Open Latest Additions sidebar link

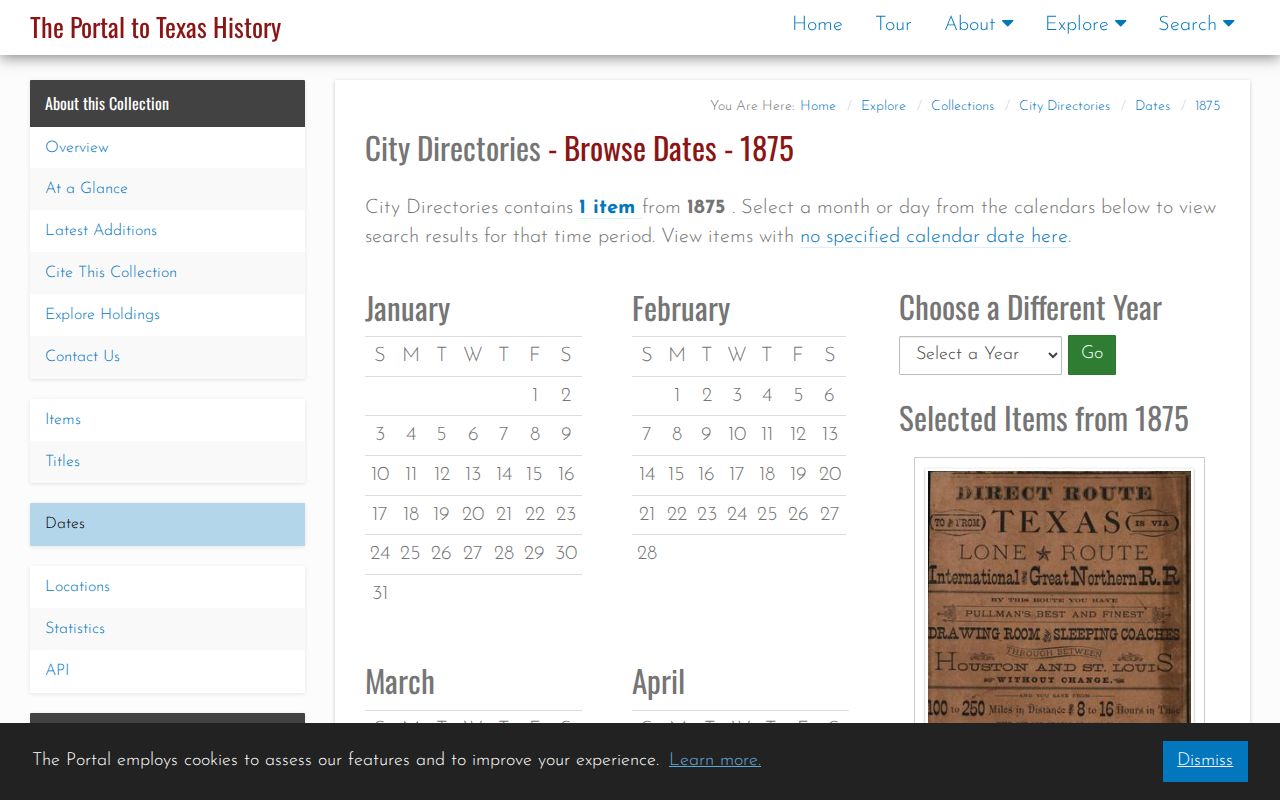(167, 230)
